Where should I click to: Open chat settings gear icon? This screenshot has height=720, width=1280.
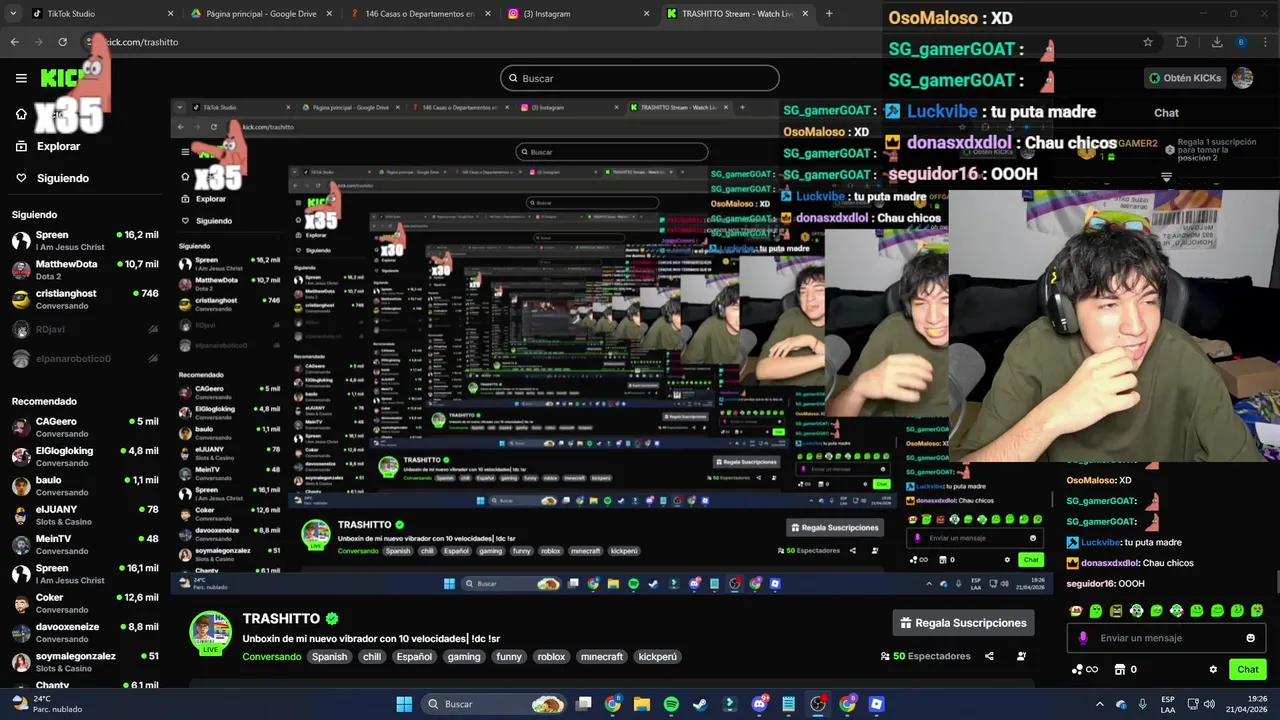coord(1213,669)
